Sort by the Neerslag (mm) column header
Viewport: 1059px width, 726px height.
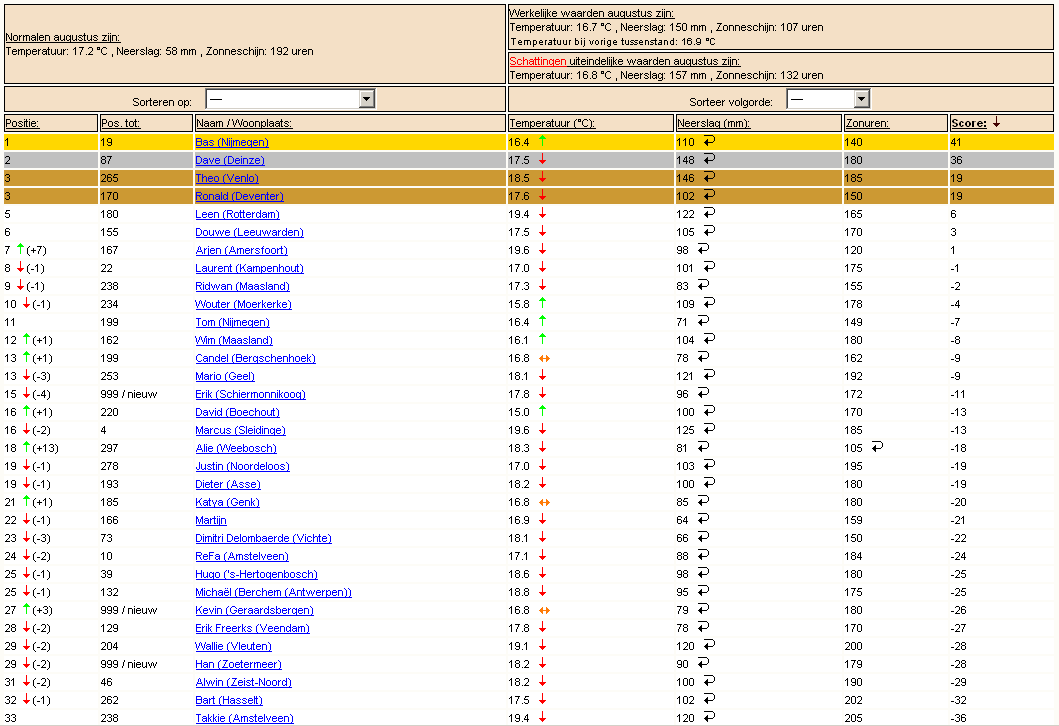[x=714, y=124]
